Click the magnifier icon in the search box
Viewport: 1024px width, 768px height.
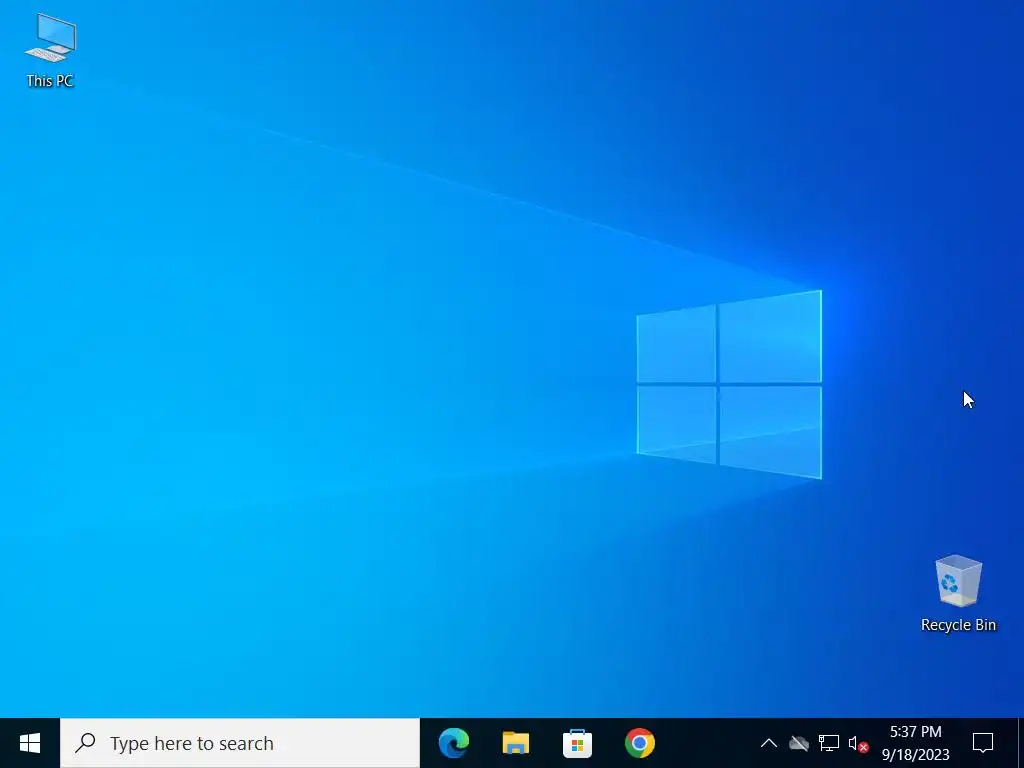tap(86, 743)
